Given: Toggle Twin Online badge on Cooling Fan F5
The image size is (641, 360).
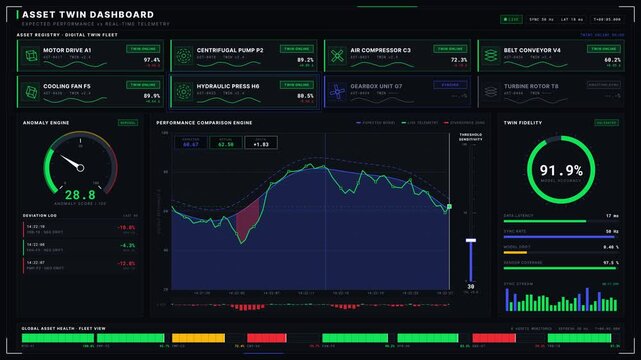Looking at the screenshot, I should click(x=143, y=85).
